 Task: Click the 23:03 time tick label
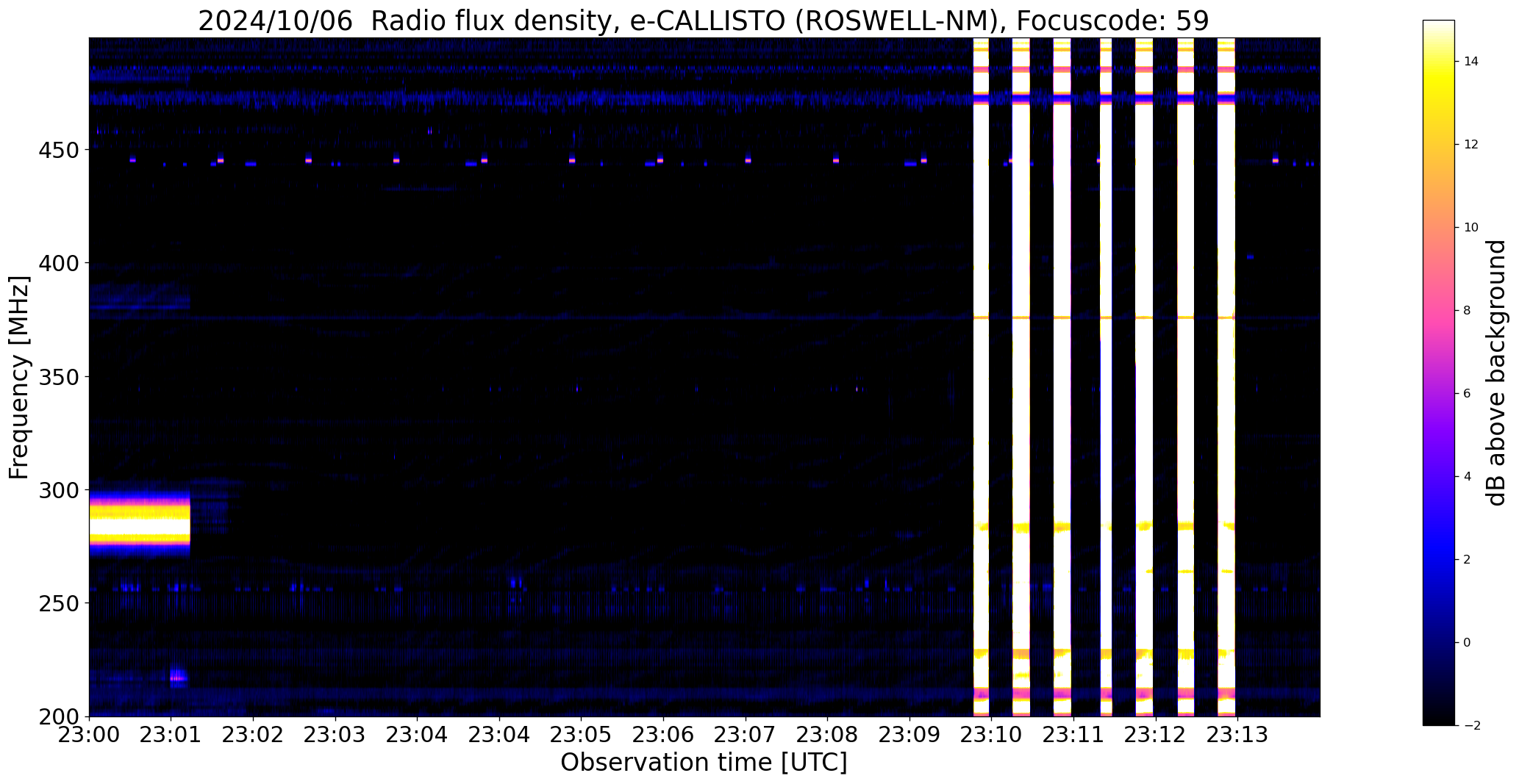coord(336,735)
